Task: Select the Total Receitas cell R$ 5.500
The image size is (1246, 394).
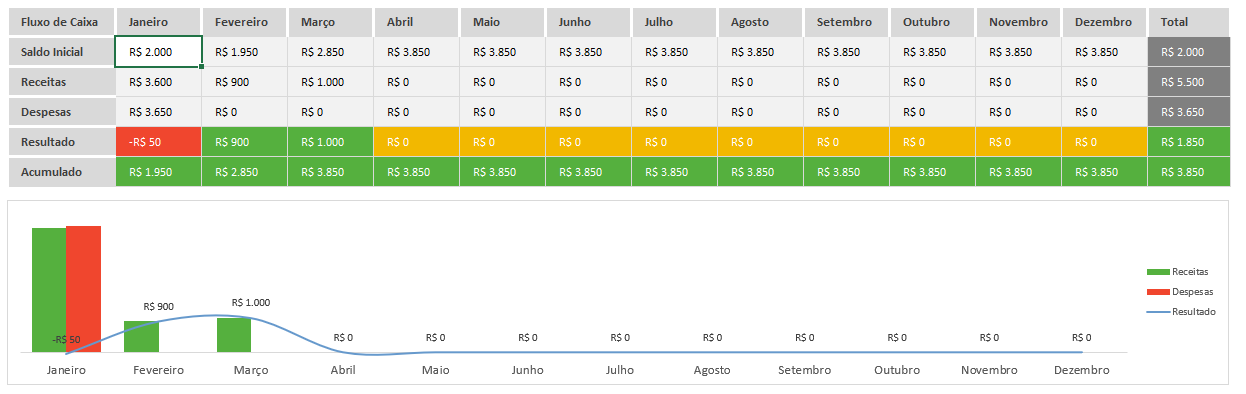Action: coord(1189,82)
